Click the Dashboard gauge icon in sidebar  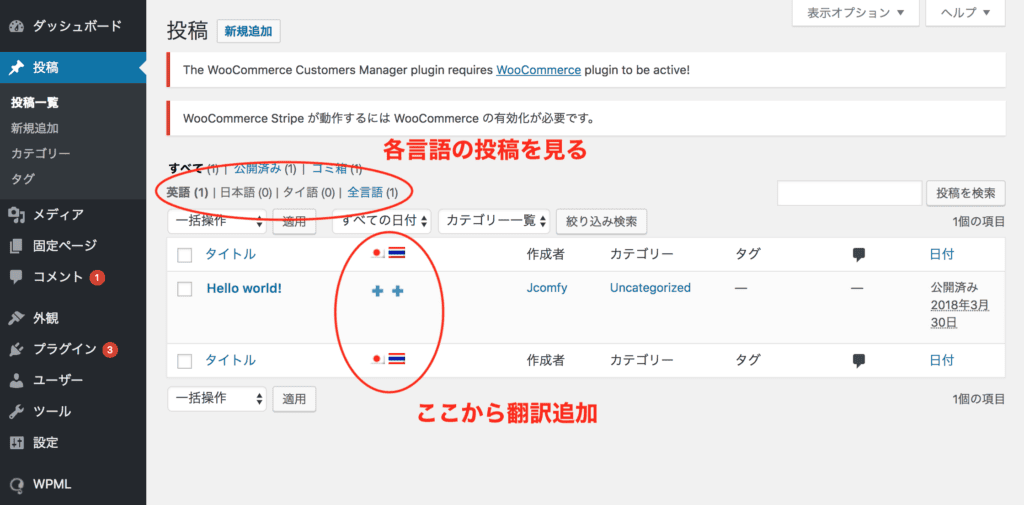click(18, 27)
